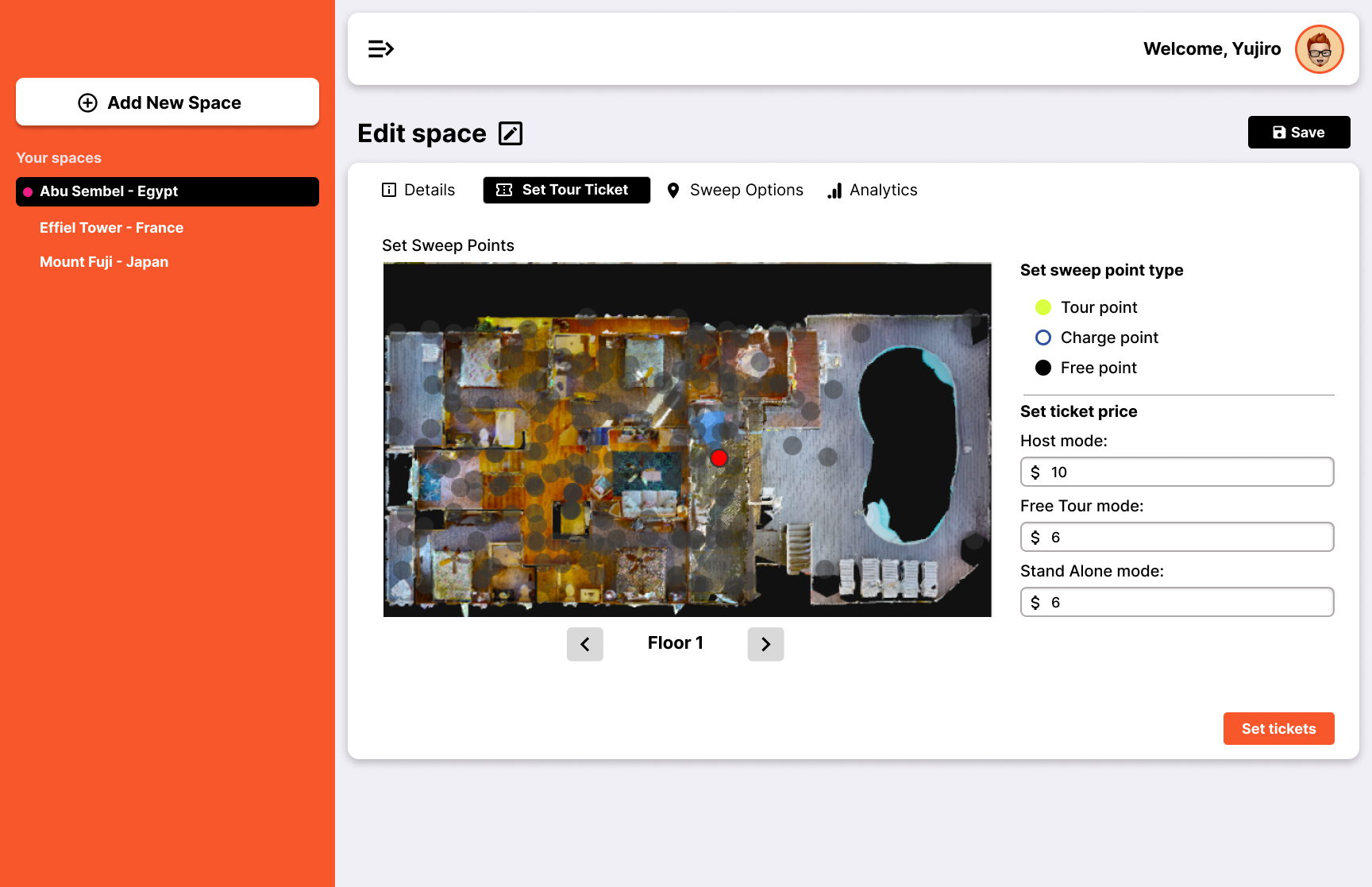Viewport: 1372px width, 887px height.
Task: Go to previous floor with left chevron
Action: click(x=585, y=644)
